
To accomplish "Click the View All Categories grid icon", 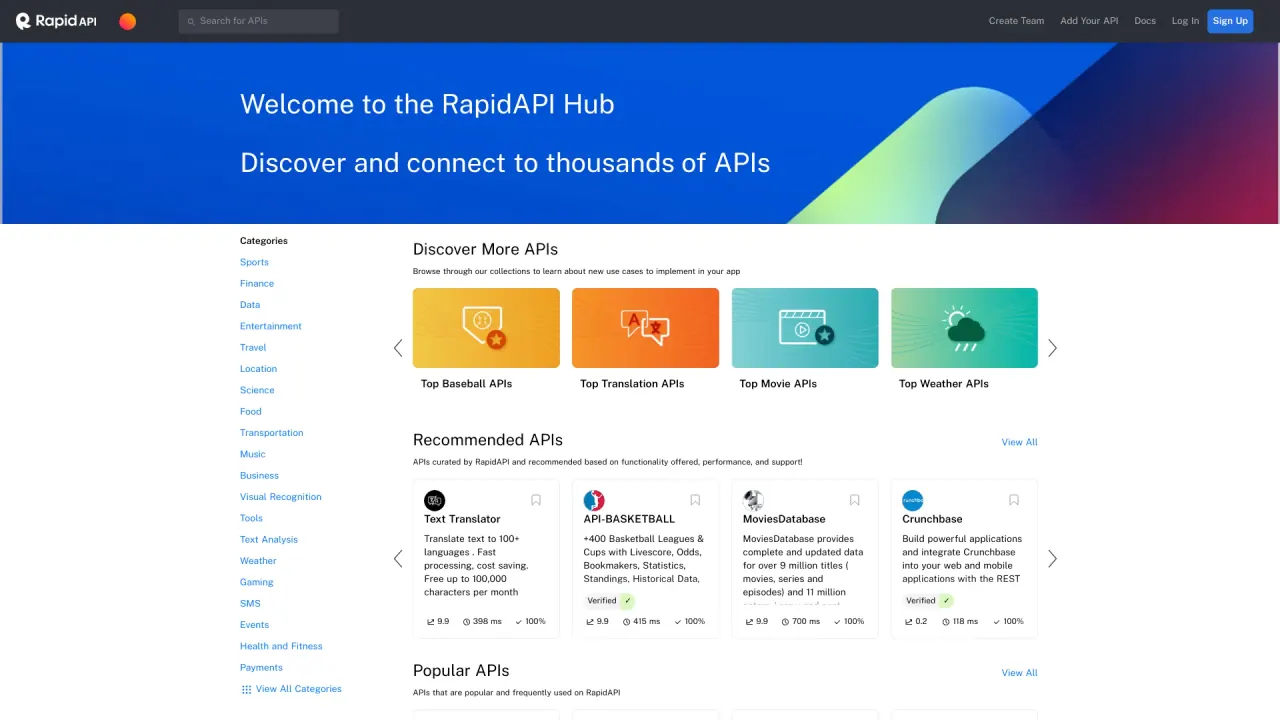I will 246,689.
